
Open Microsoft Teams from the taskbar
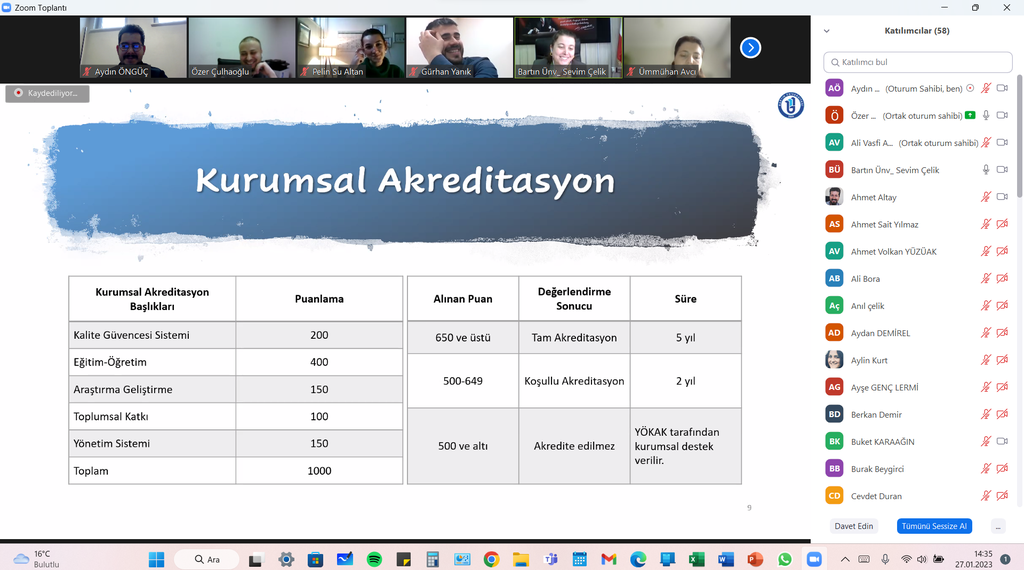pos(550,559)
